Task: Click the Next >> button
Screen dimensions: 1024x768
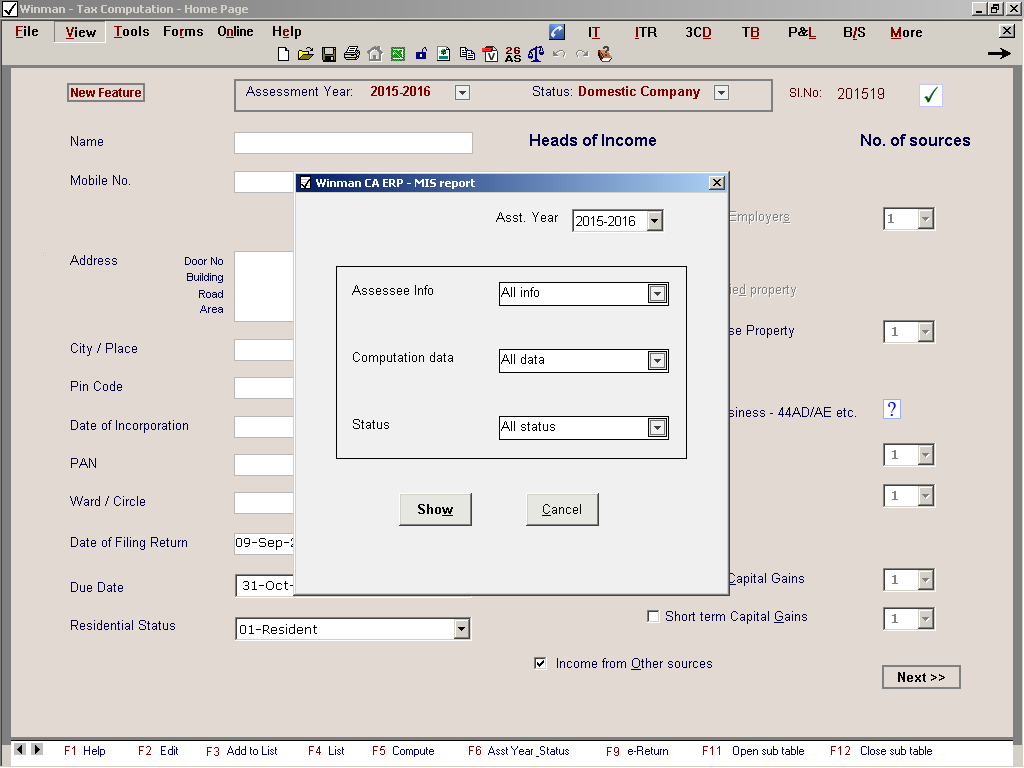Action: [921, 677]
